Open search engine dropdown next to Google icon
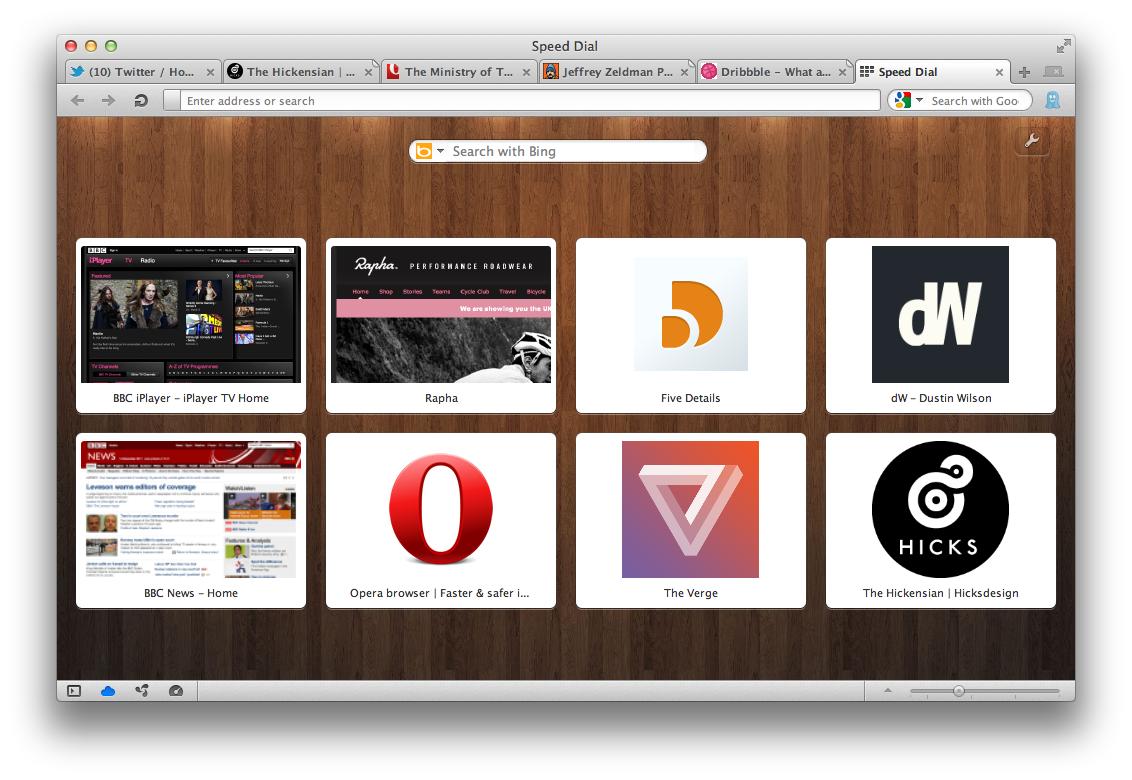 click(920, 100)
